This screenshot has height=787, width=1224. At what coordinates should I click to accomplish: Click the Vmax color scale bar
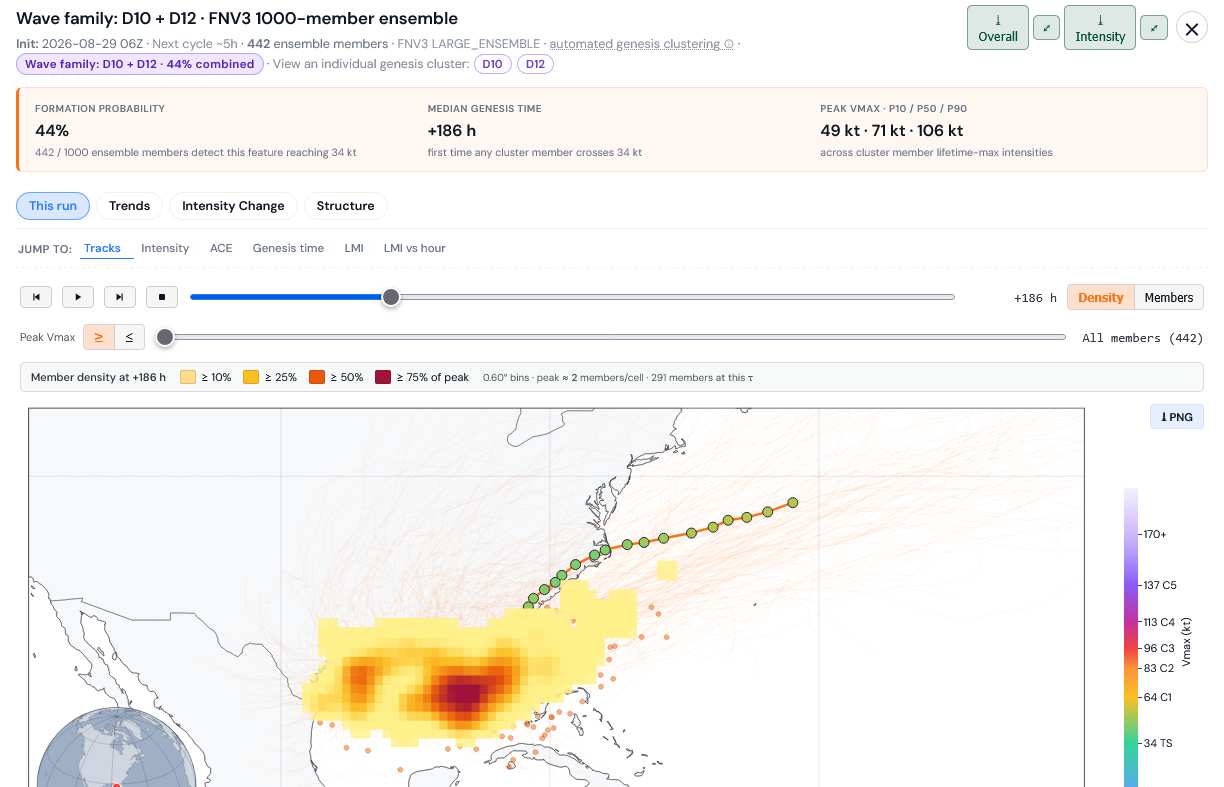(x=1131, y=637)
